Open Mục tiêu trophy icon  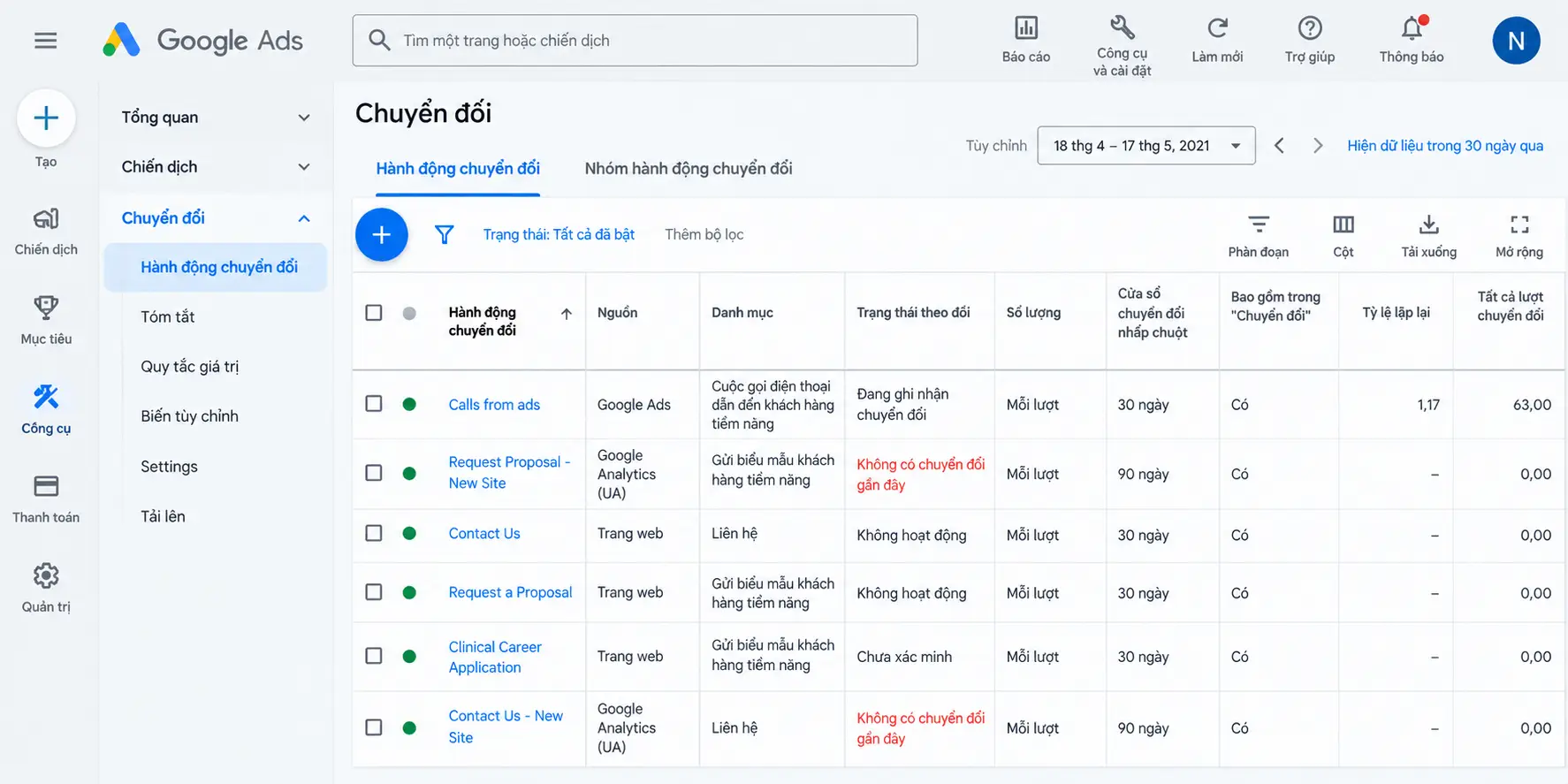pos(46,308)
